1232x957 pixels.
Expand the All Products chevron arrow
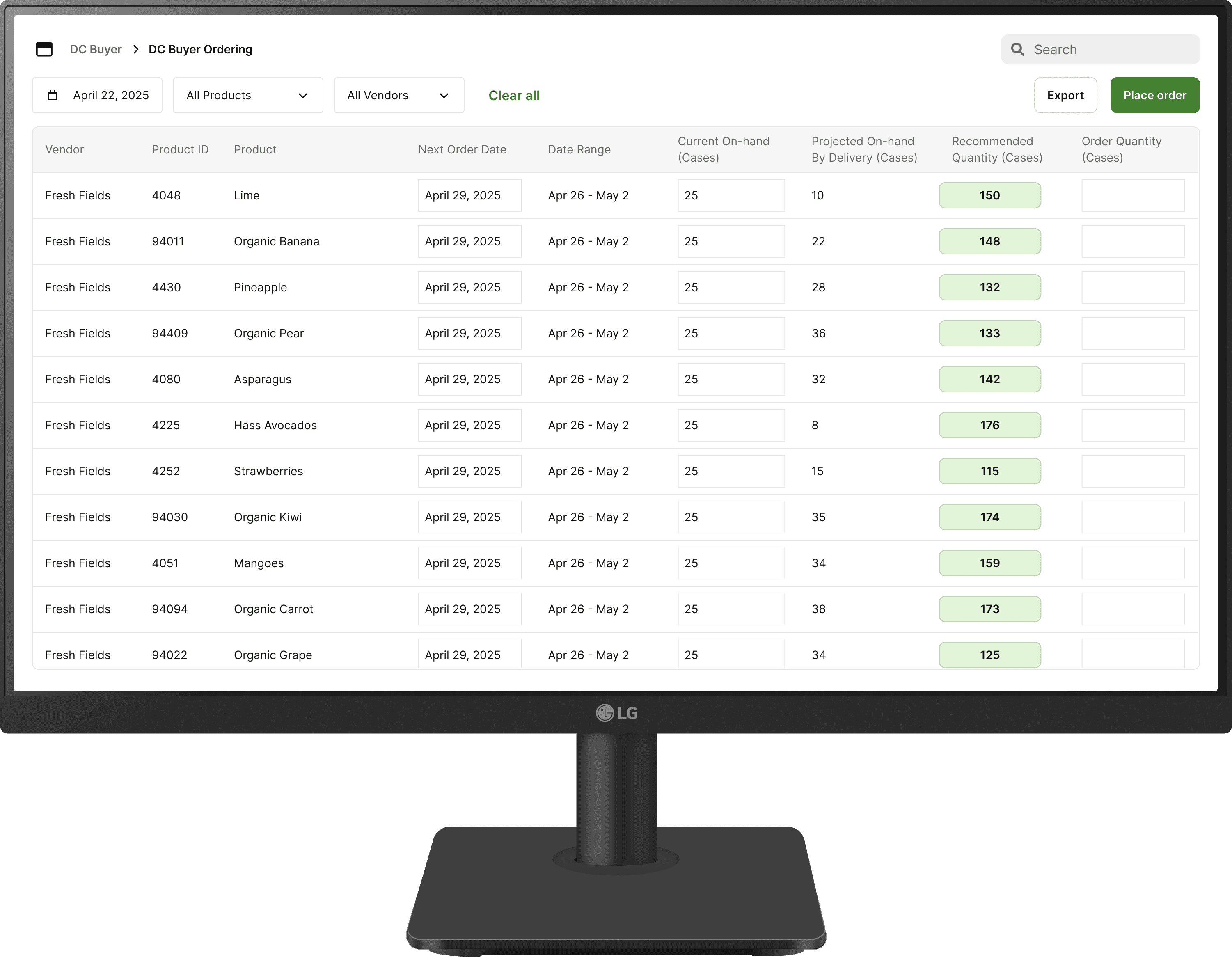tap(304, 95)
